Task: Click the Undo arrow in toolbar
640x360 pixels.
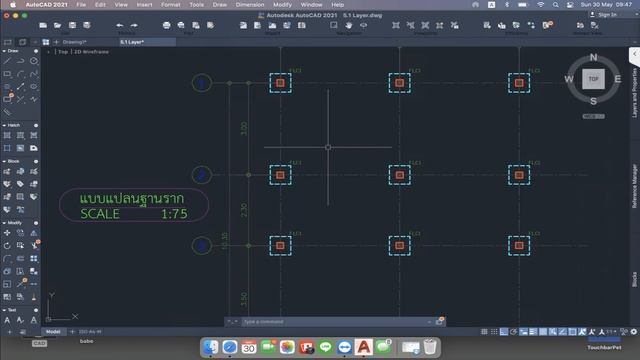Action: tap(119, 25)
